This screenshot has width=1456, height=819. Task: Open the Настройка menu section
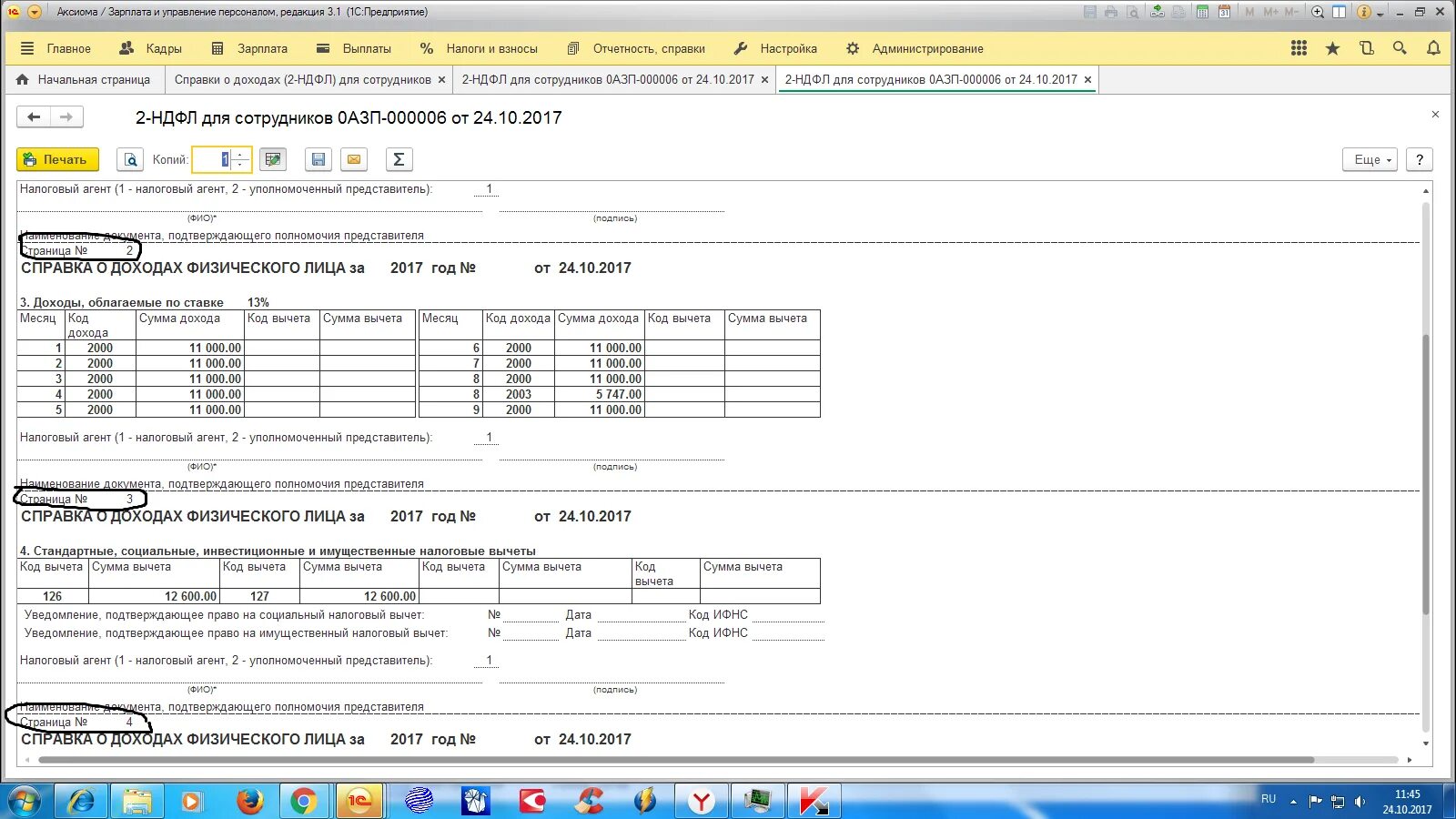(x=776, y=48)
